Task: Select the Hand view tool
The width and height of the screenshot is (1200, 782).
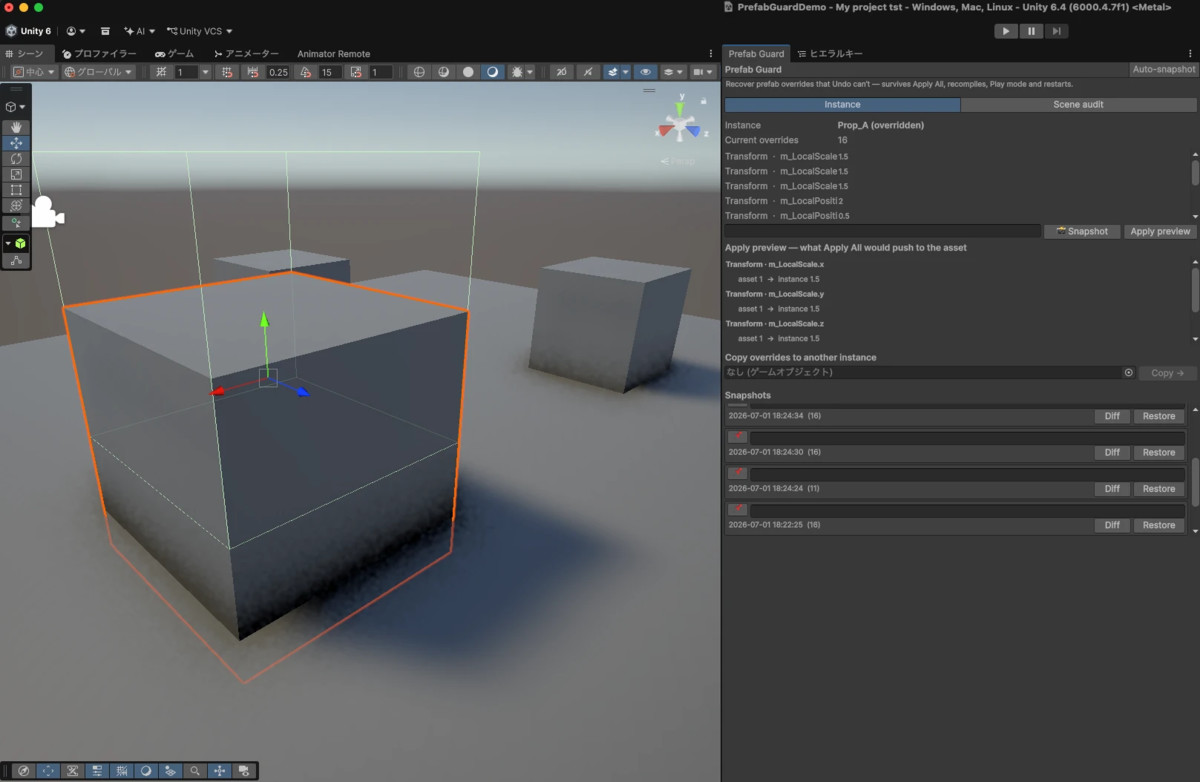Action: pos(16,127)
